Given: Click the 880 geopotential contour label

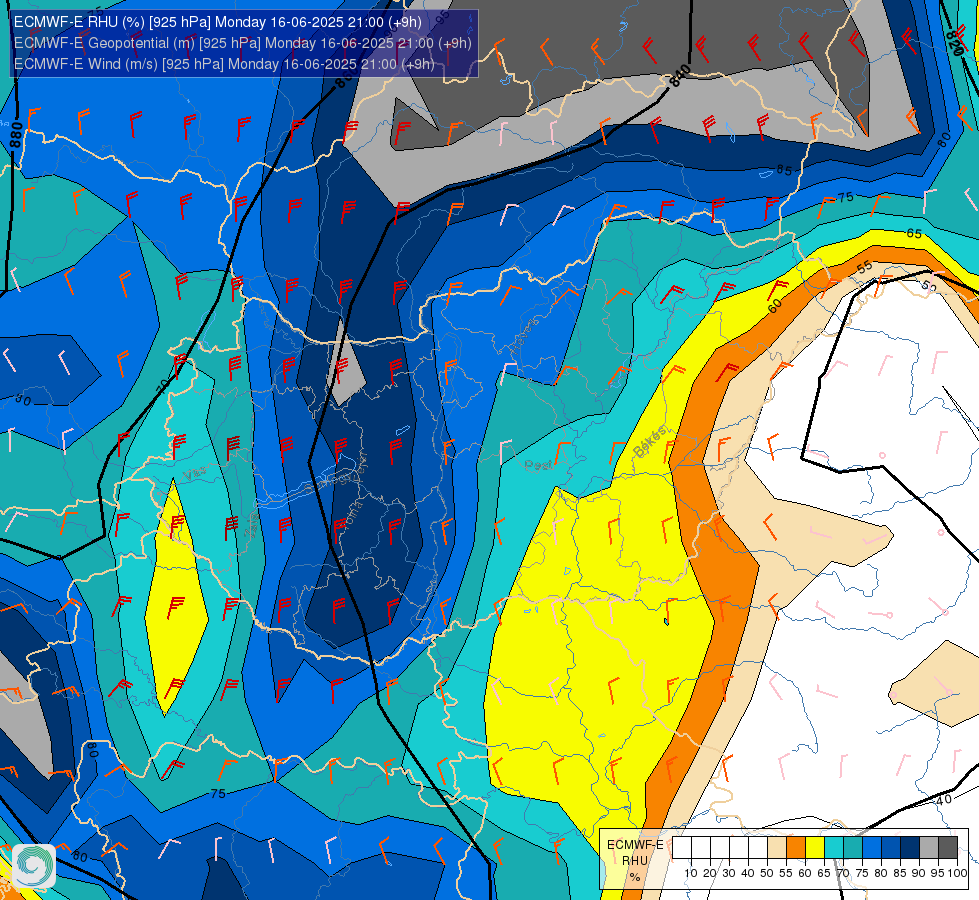Looking at the screenshot, I should pos(16,135).
